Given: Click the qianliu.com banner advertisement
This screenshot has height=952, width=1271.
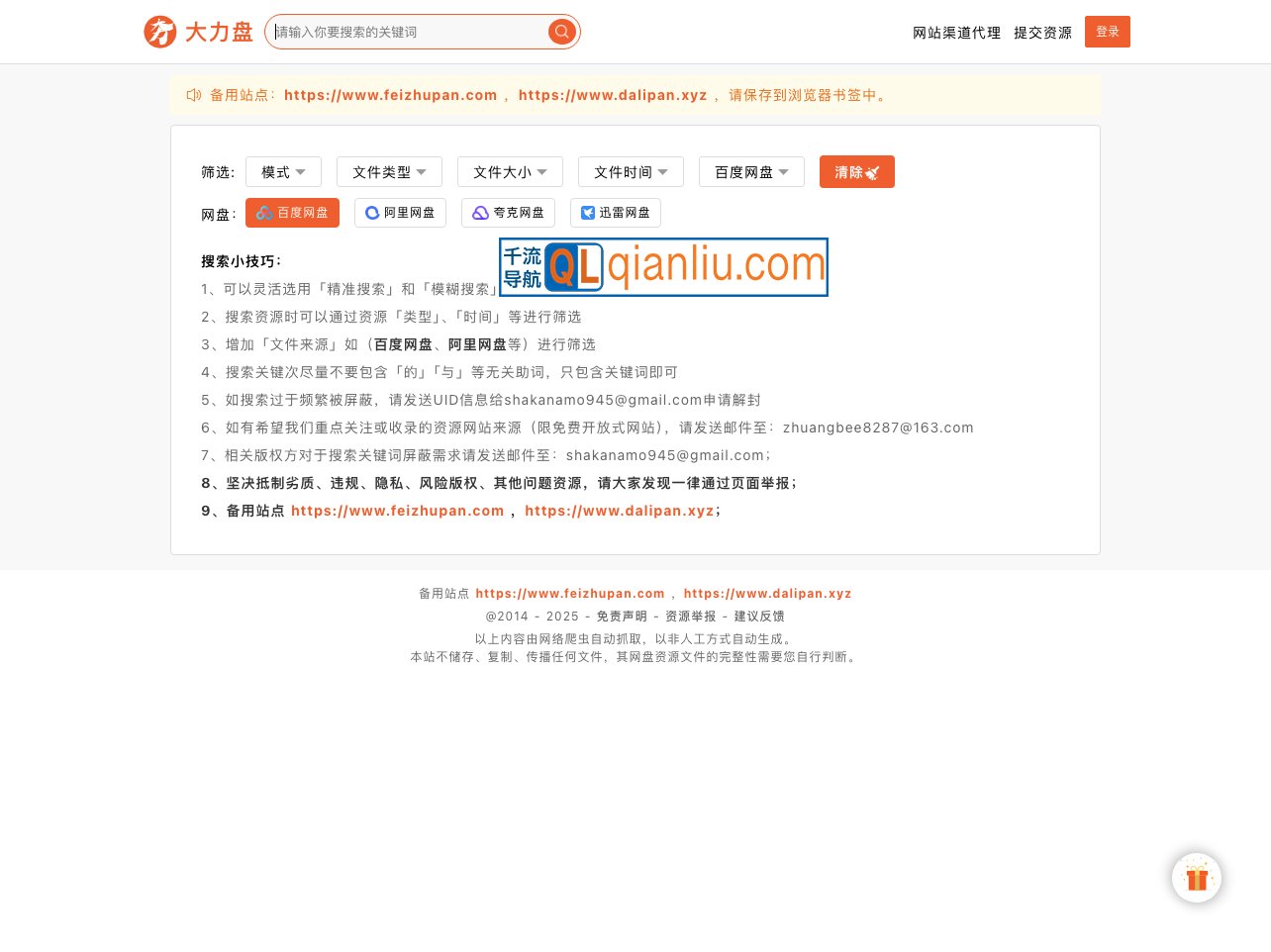Looking at the screenshot, I should pyautogui.click(x=663, y=266).
